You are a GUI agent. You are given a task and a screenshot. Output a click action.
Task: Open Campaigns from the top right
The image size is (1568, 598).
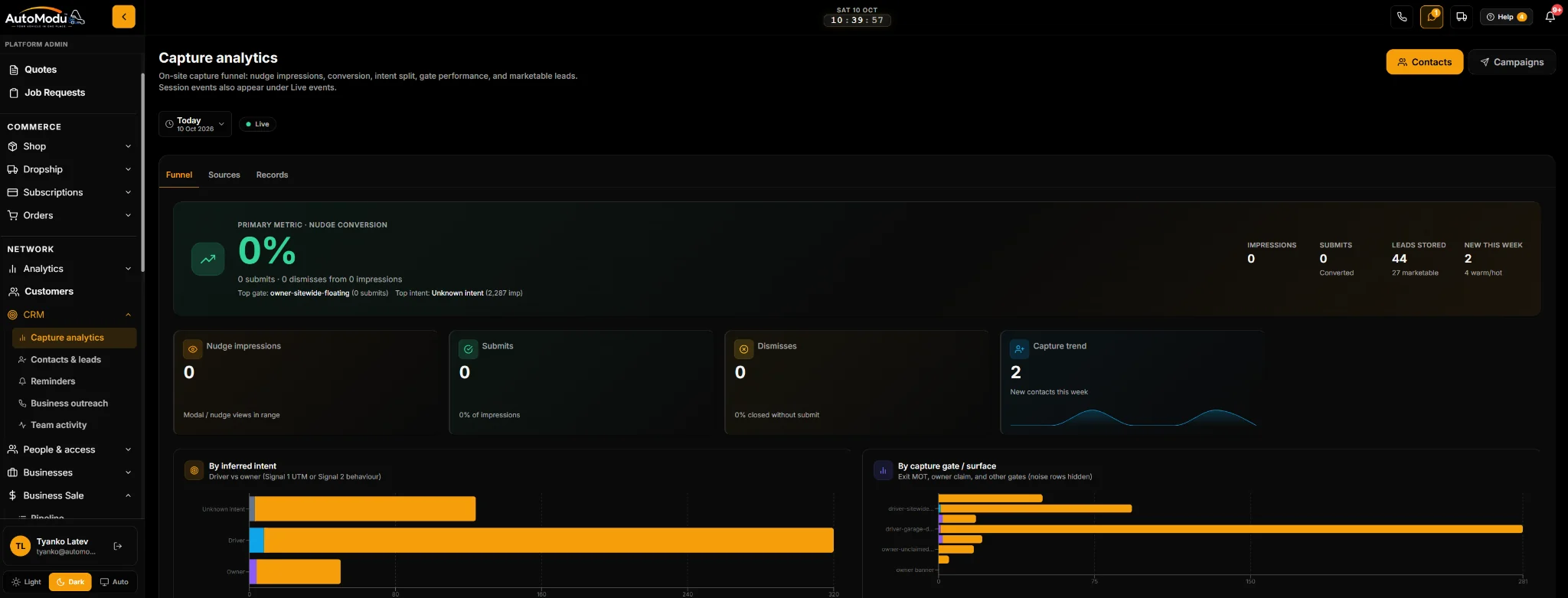click(1511, 62)
